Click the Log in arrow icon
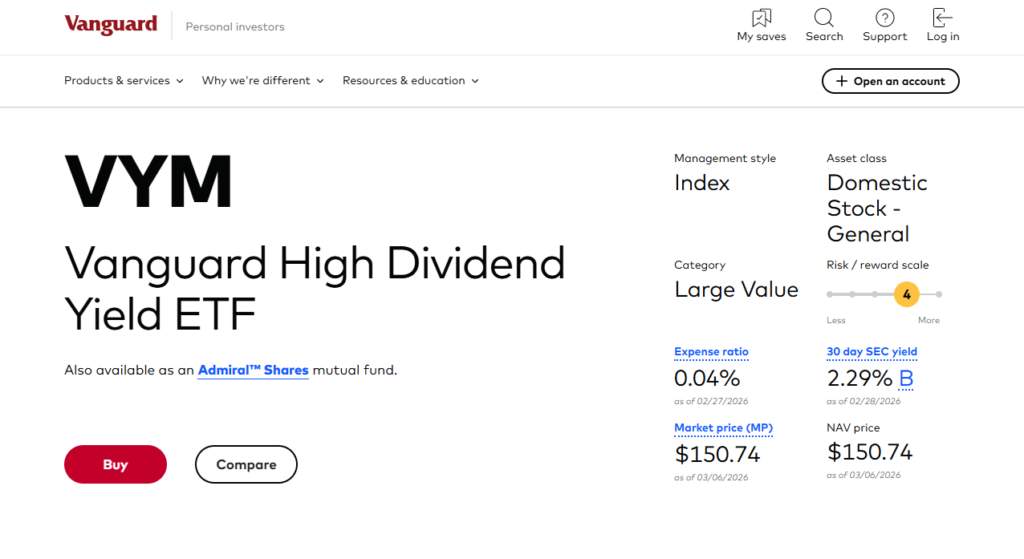This screenshot has width=1024, height=559. click(942, 18)
